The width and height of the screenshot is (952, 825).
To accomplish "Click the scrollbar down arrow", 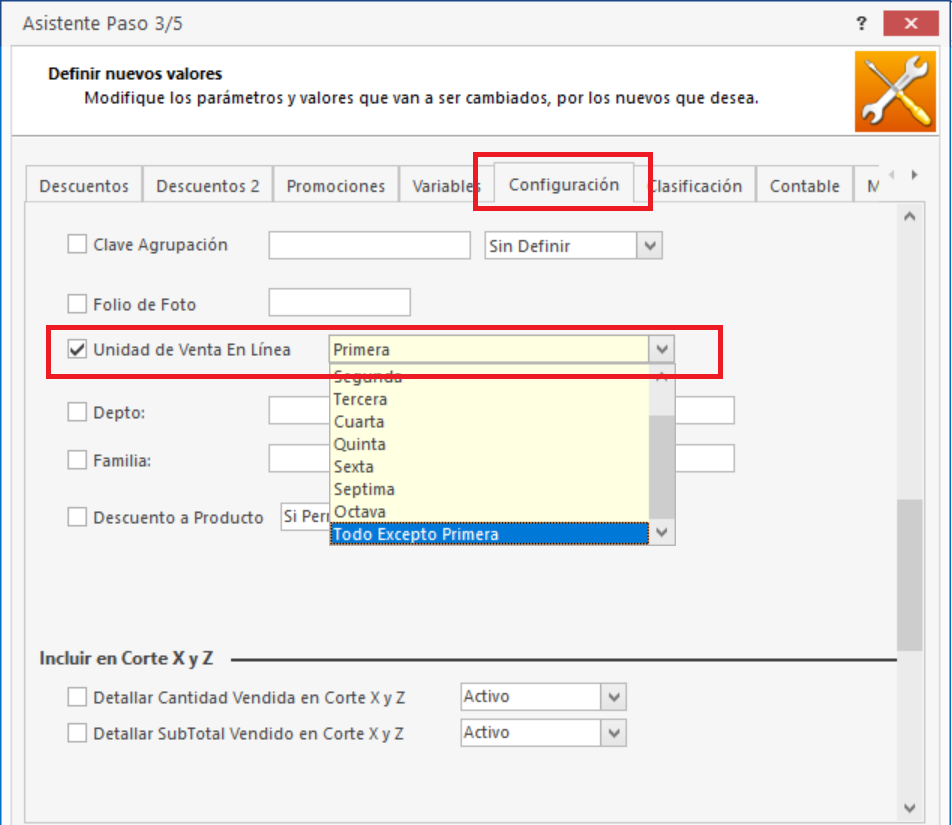I will [x=909, y=809].
